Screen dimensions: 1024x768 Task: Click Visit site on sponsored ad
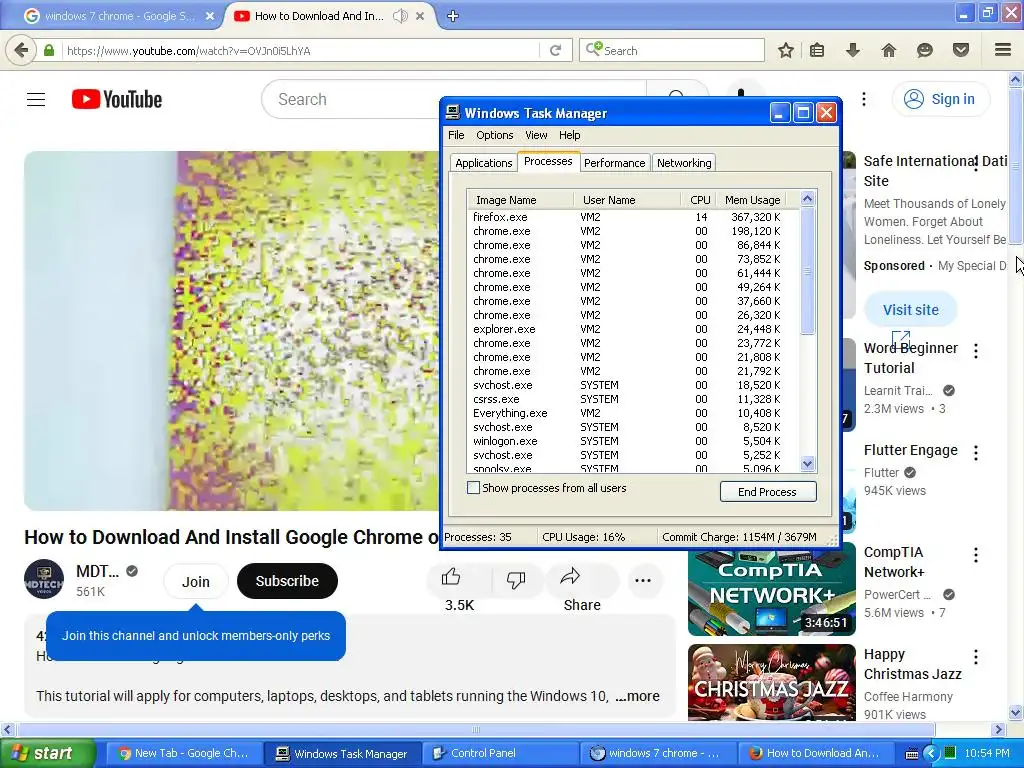coord(910,310)
